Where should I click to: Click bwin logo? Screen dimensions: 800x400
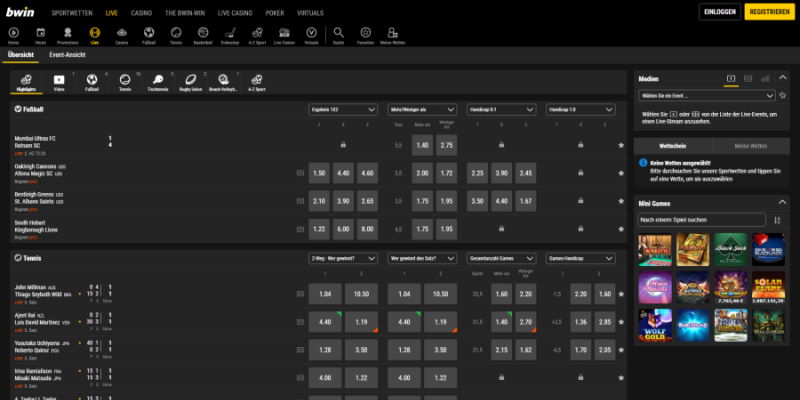20,12
